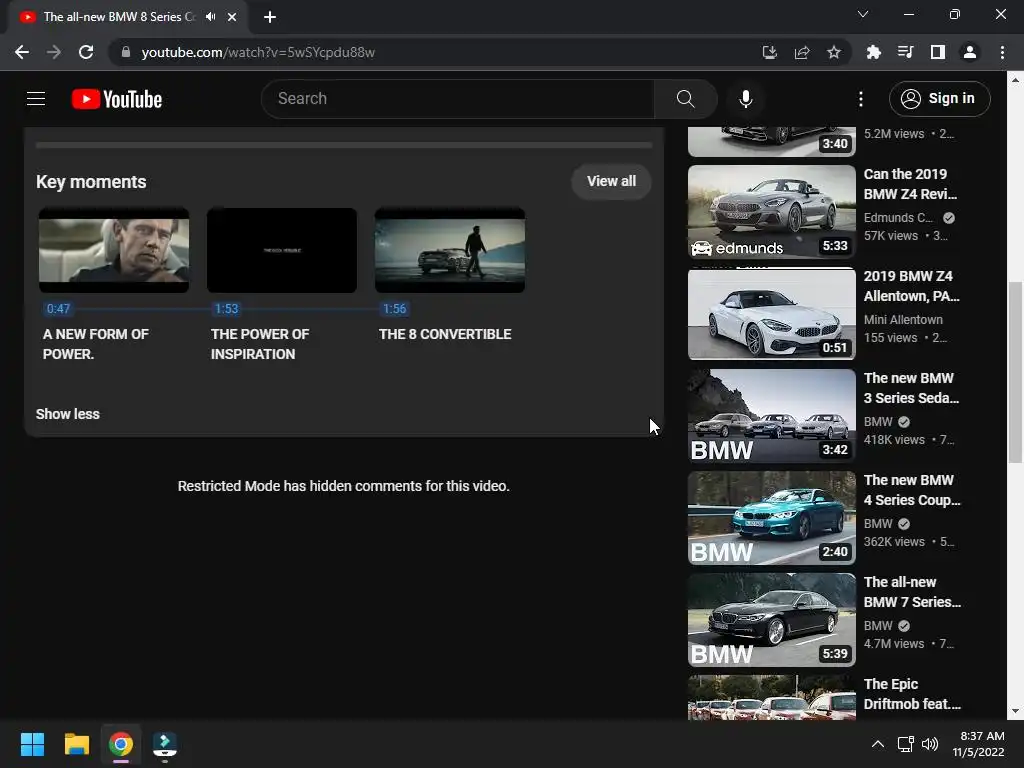Open Chrome extensions puzzle icon
The image size is (1024, 768).
pos(873,52)
